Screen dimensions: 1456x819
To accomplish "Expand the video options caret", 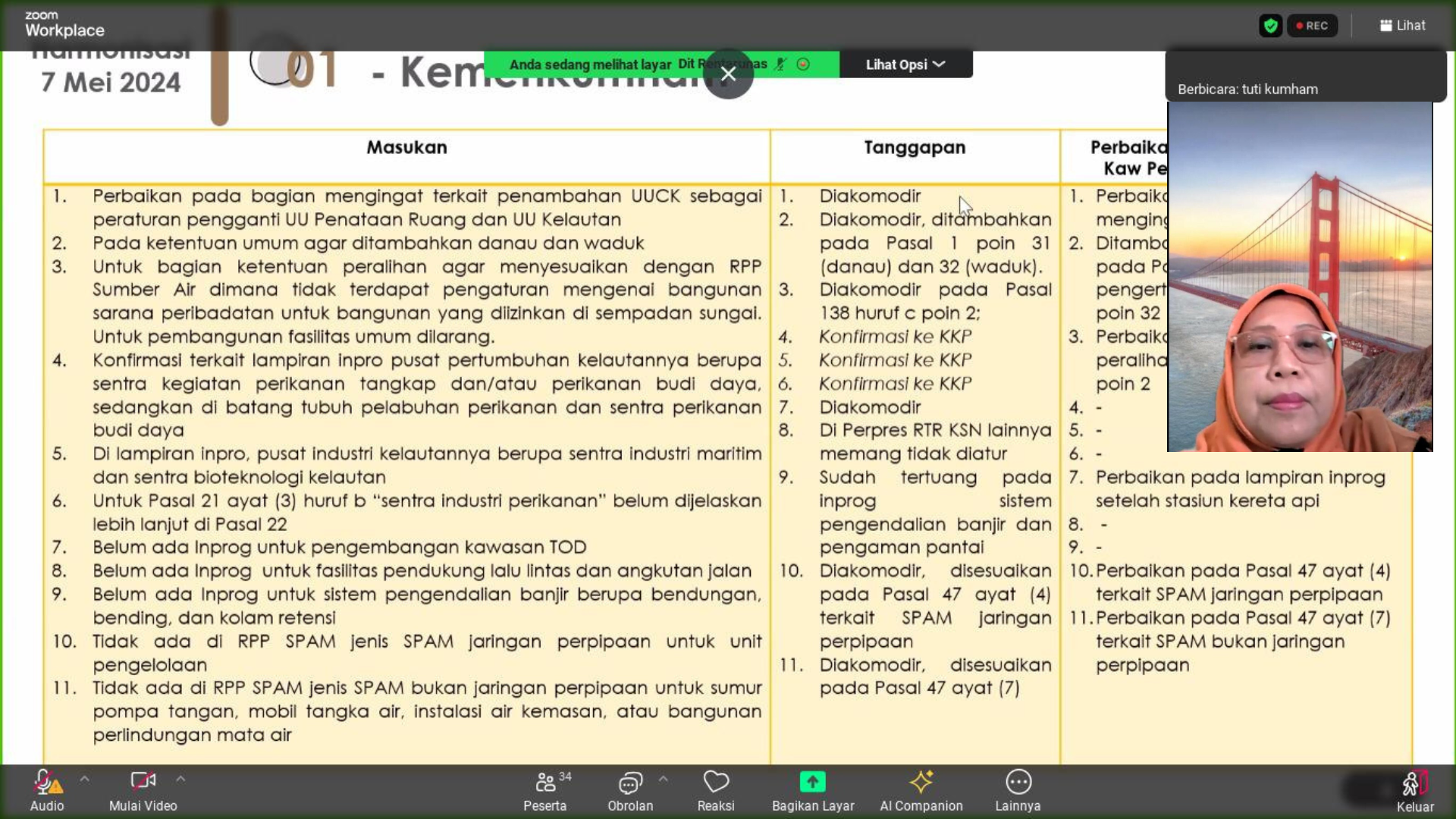I will 180,779.
